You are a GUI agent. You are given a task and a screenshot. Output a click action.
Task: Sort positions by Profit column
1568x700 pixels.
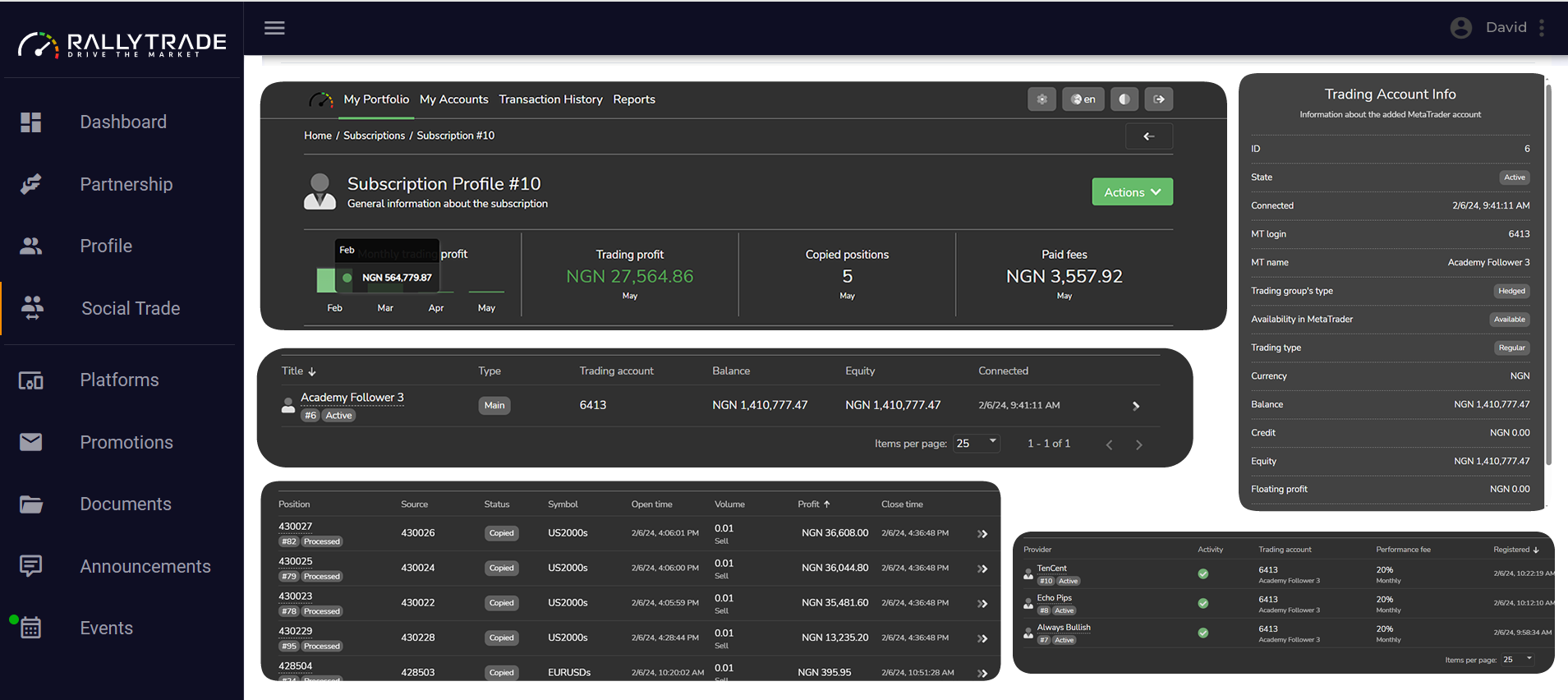click(814, 504)
